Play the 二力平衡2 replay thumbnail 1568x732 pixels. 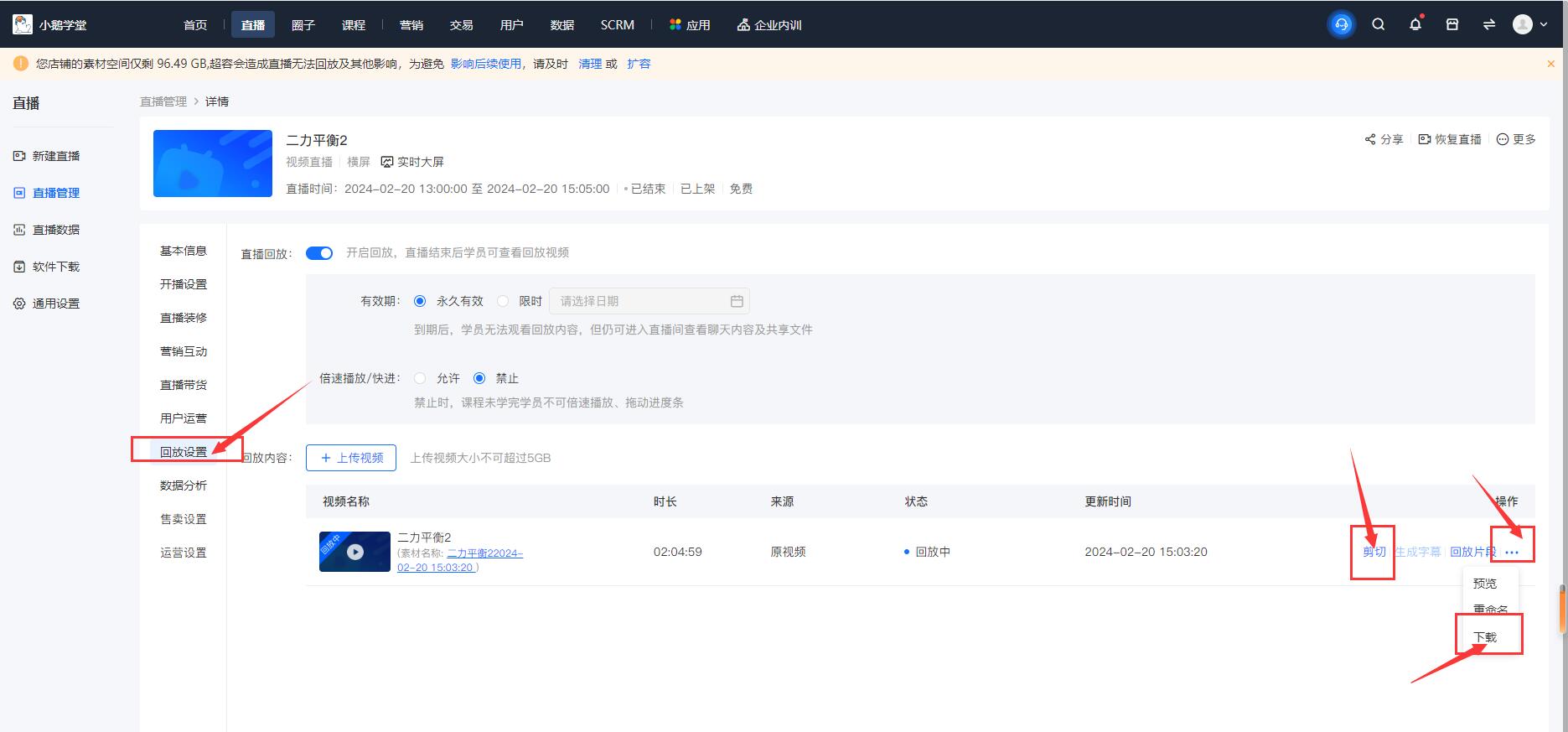(x=354, y=552)
